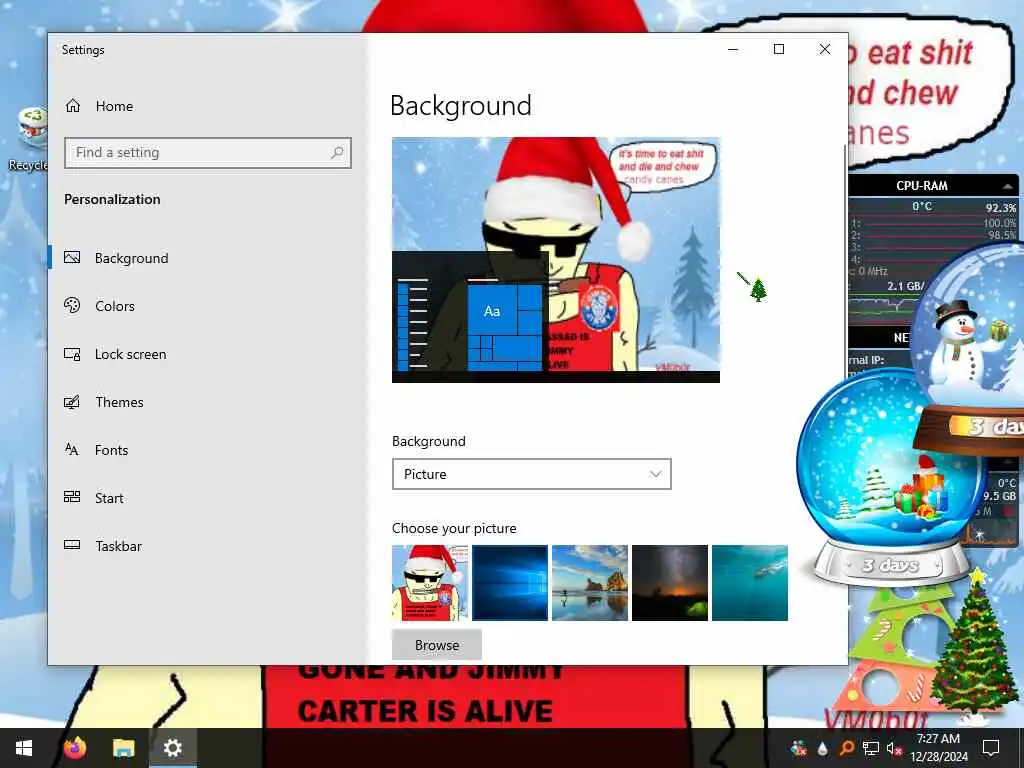This screenshot has height=768, width=1024.
Task: Select Fonts in the sidebar
Action: [x=112, y=450]
